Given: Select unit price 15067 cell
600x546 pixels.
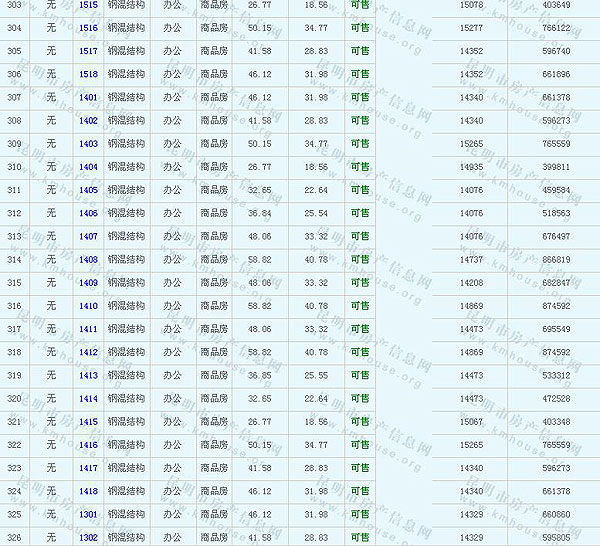Looking at the screenshot, I should (x=471, y=422).
